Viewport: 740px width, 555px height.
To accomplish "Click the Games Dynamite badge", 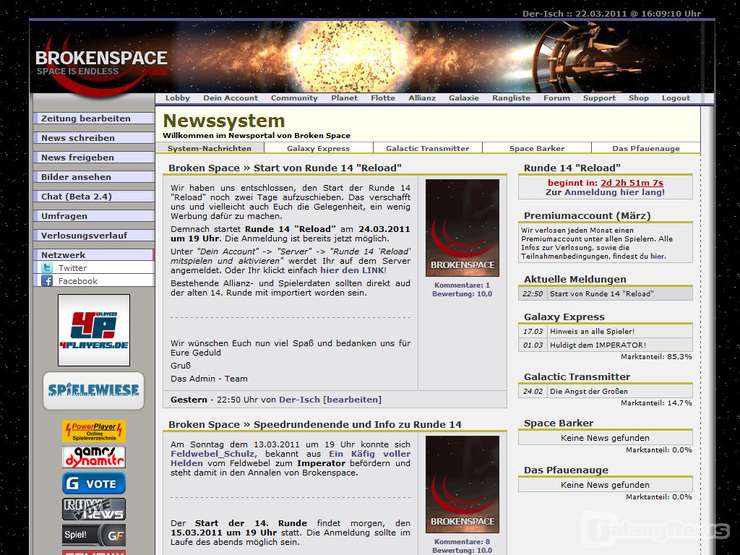I will click(x=94, y=457).
